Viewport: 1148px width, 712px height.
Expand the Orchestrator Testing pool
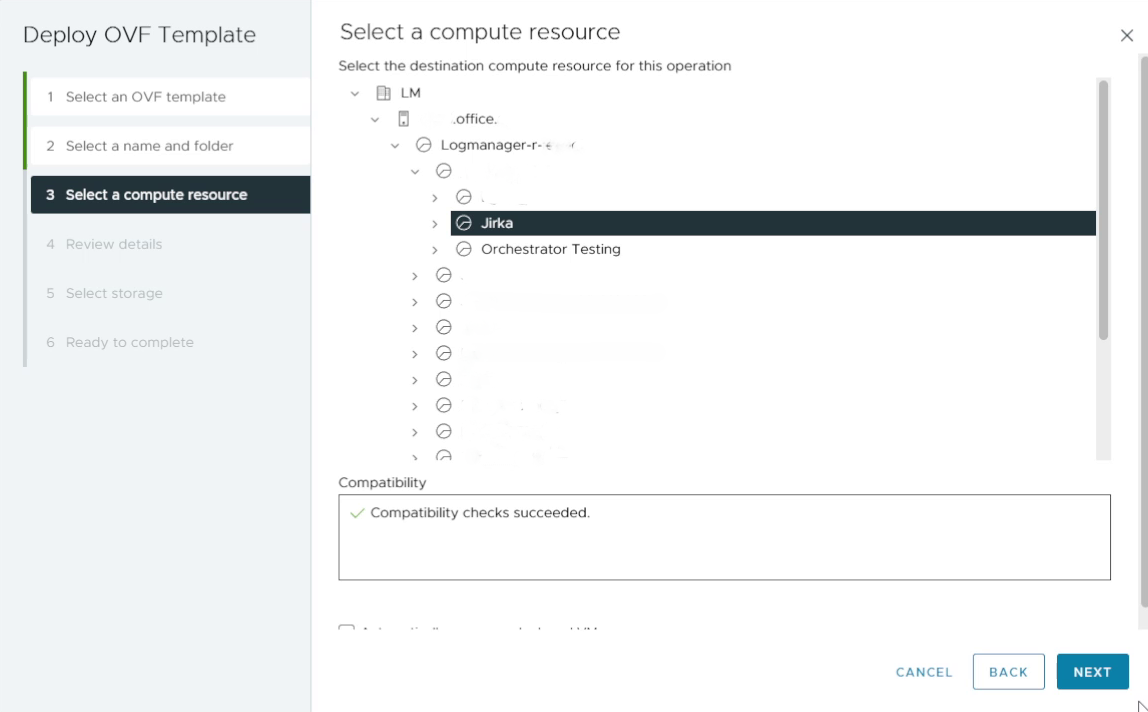434,249
